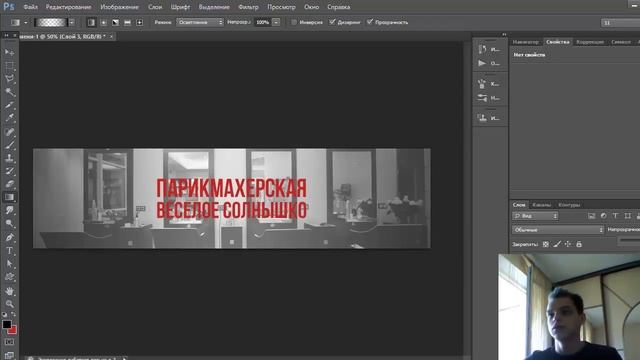Select the Gradient tool in toolbox
The height and width of the screenshot is (360, 640).
[9, 197]
